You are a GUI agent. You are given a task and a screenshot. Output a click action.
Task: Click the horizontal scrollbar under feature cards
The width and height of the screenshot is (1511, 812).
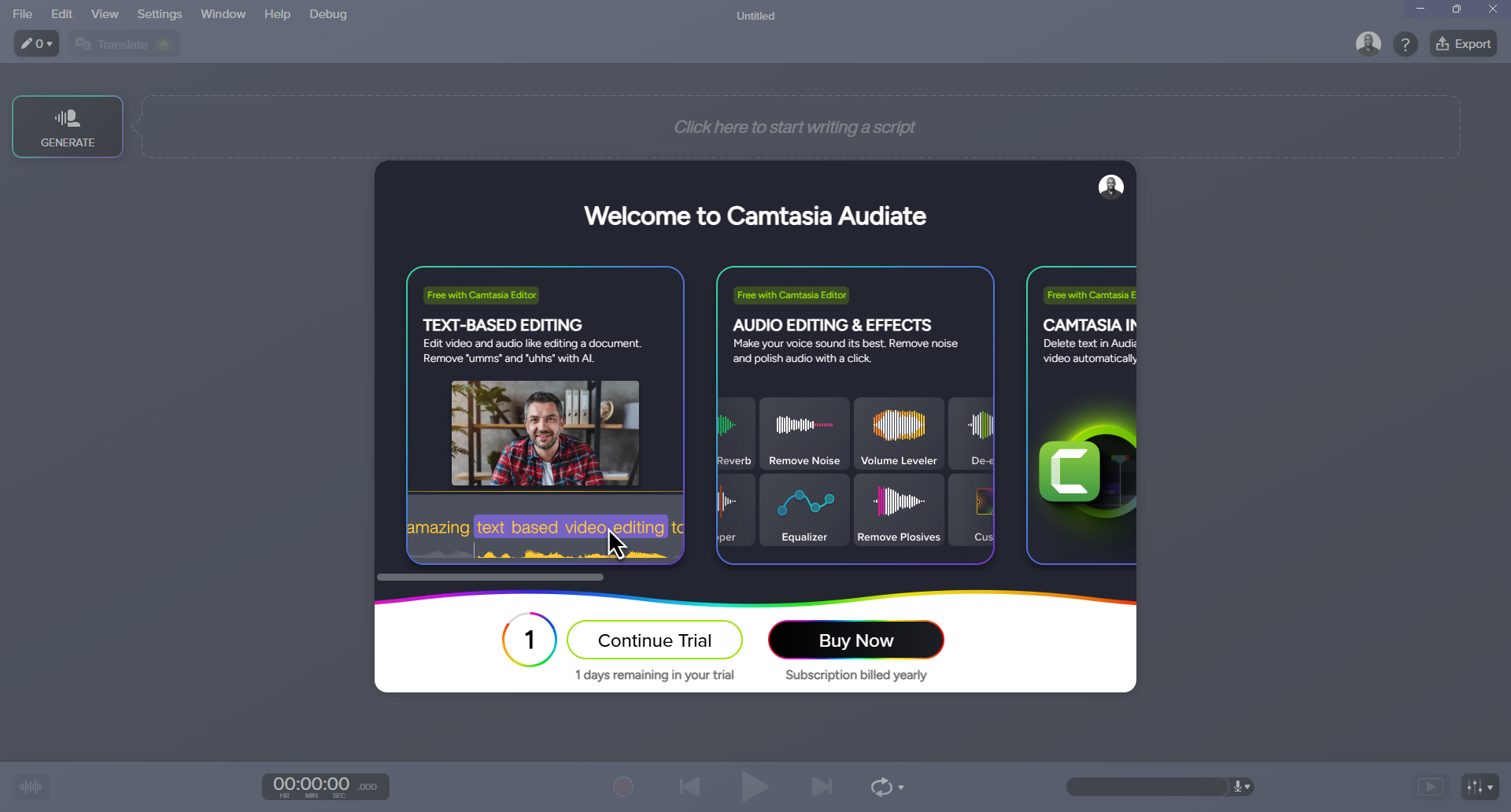pos(490,578)
